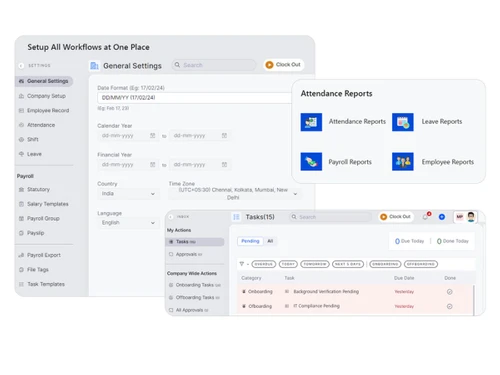500x375 pixels.
Task: Mark Background Verification Pending as done
Action: (x=449, y=292)
